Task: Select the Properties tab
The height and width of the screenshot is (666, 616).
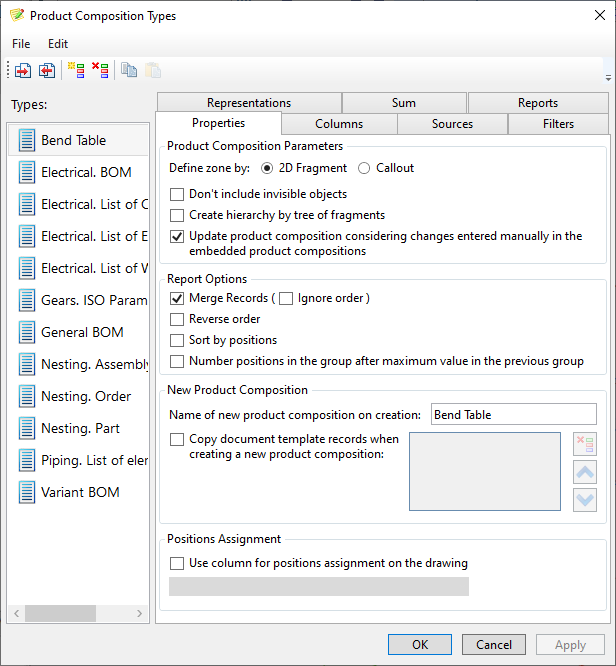Action: tap(218, 123)
